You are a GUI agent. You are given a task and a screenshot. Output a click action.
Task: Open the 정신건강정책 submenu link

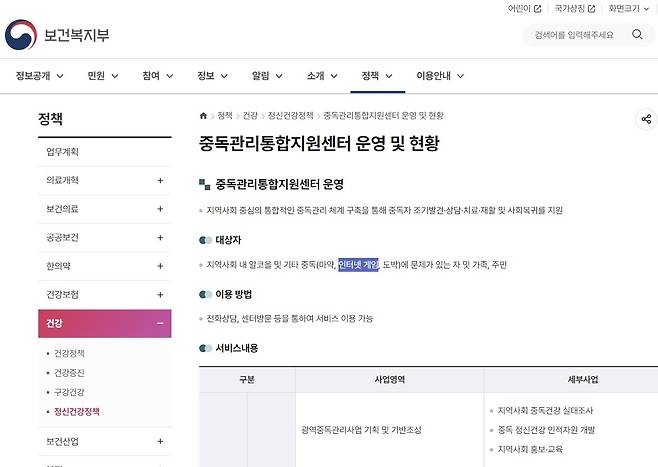coord(77,412)
